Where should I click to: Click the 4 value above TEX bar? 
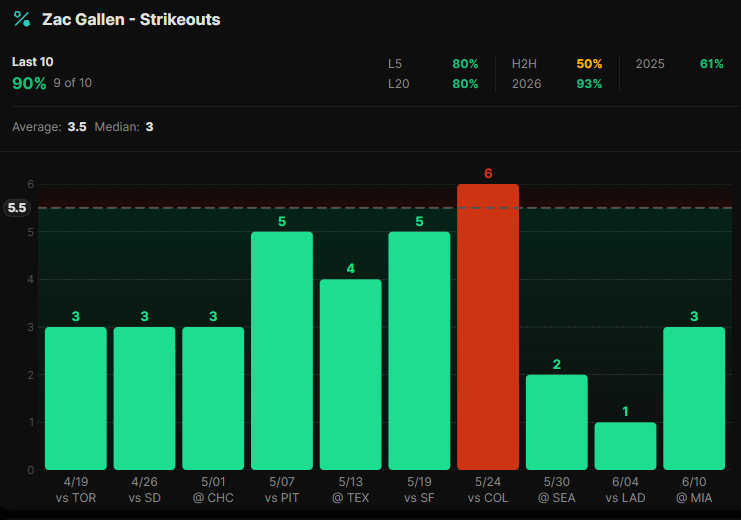pyautogui.click(x=351, y=269)
